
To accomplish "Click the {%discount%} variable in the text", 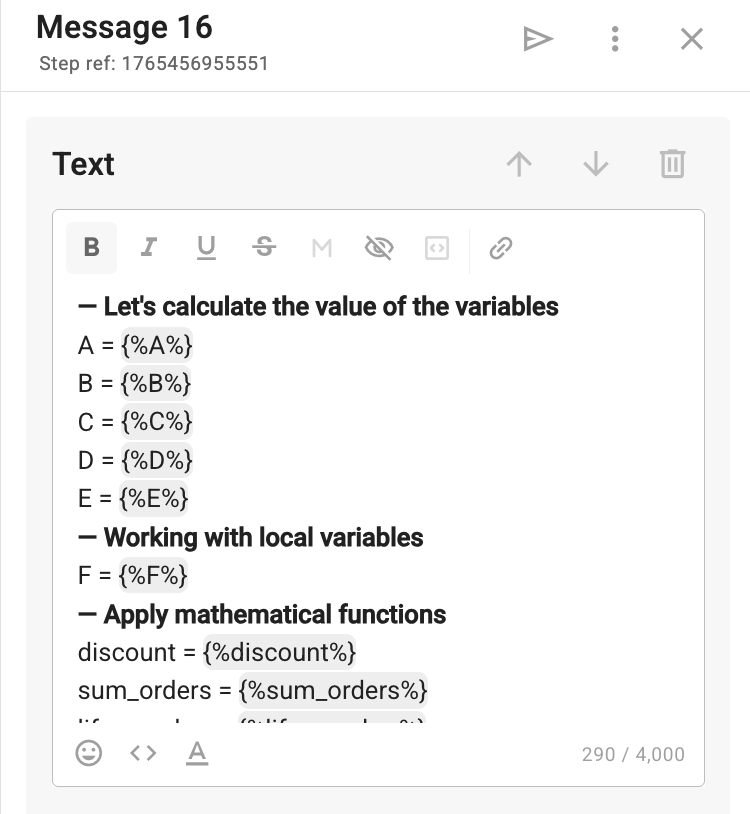I will click(279, 653).
